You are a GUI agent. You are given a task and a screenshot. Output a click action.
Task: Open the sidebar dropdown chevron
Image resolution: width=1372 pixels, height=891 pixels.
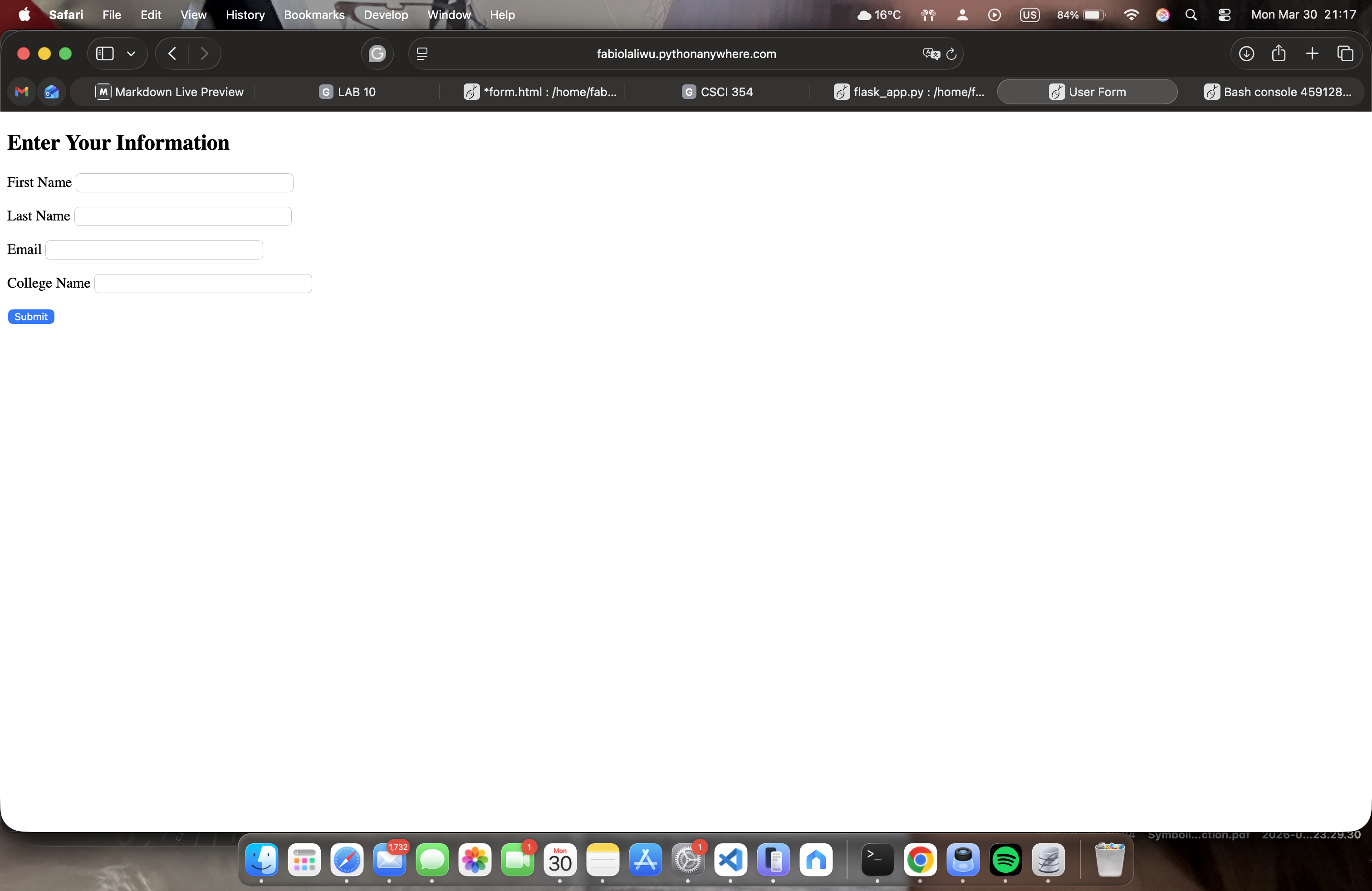[x=132, y=54]
